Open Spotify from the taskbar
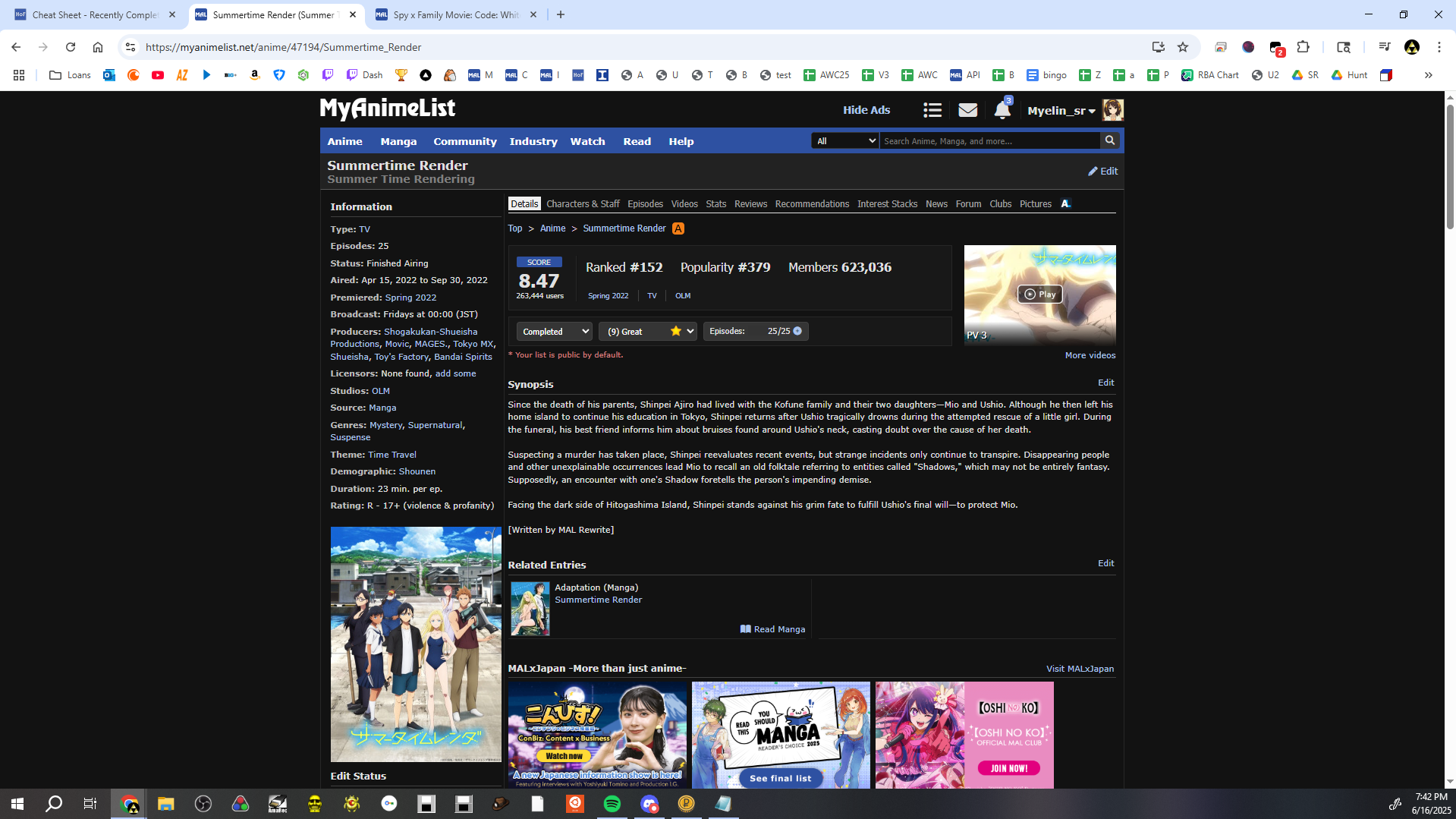The width and height of the screenshot is (1456, 819). [612, 804]
